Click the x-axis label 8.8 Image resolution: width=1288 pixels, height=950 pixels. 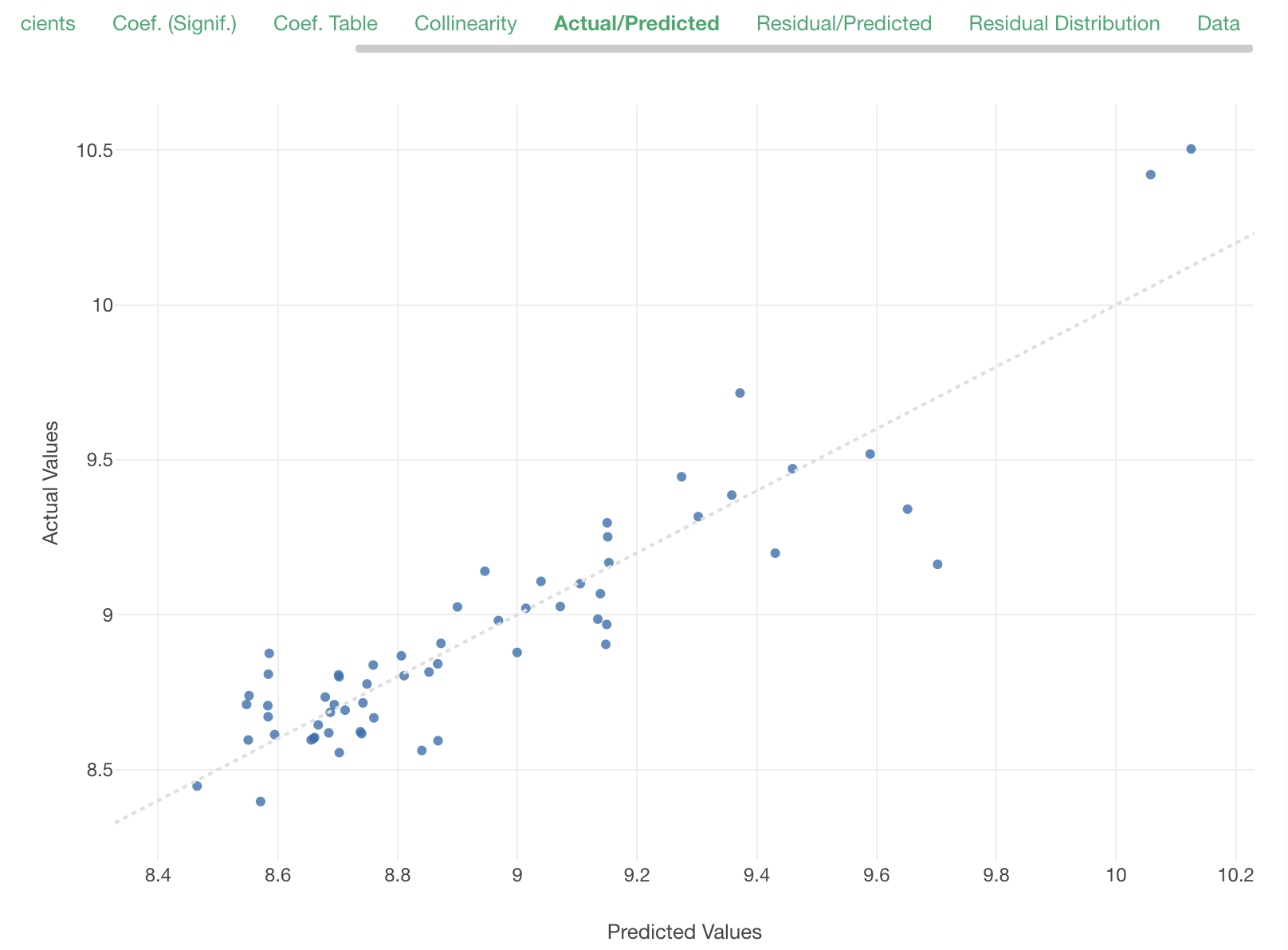397,876
